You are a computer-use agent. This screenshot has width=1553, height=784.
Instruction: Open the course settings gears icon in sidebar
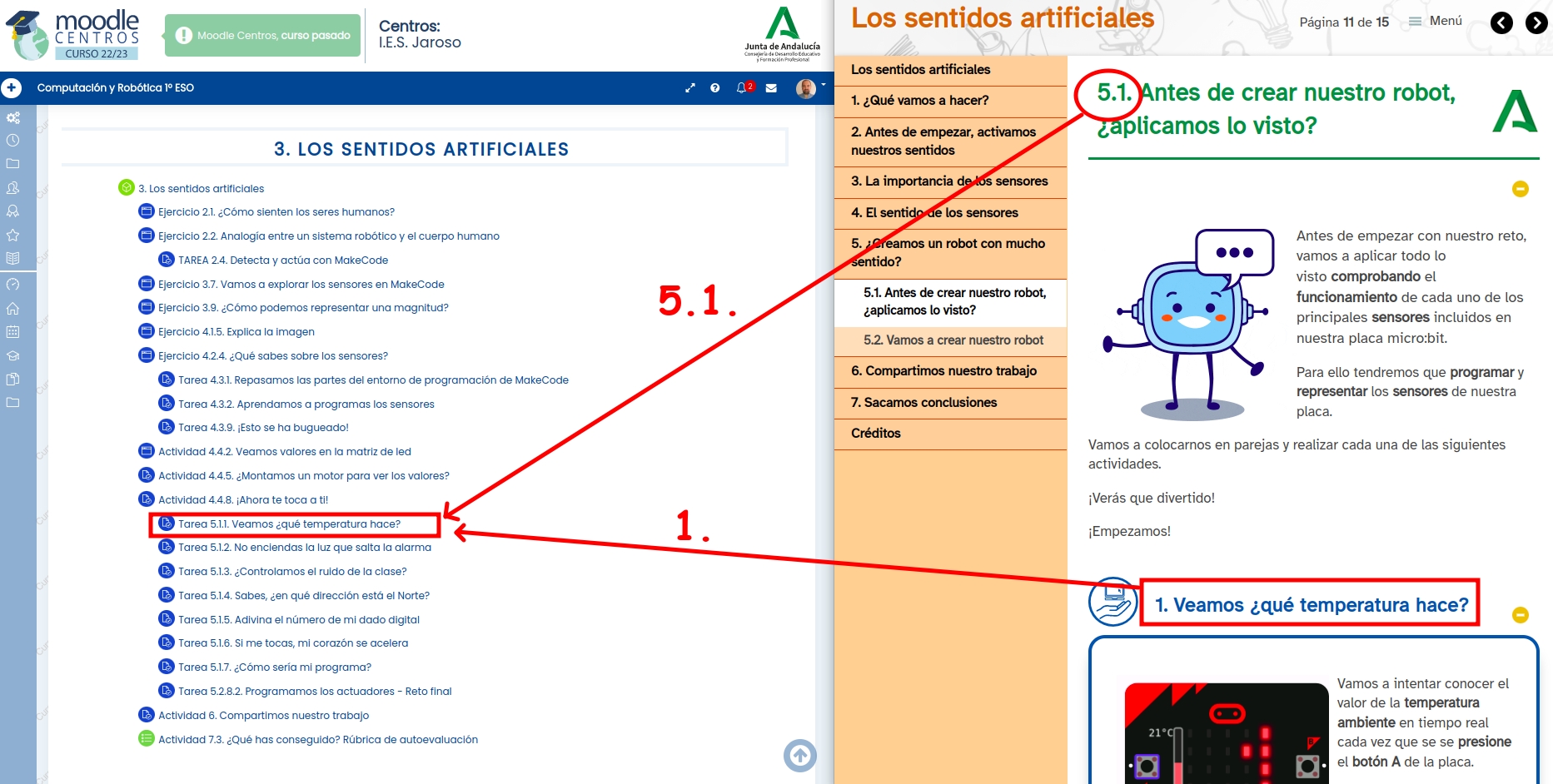tap(12, 117)
